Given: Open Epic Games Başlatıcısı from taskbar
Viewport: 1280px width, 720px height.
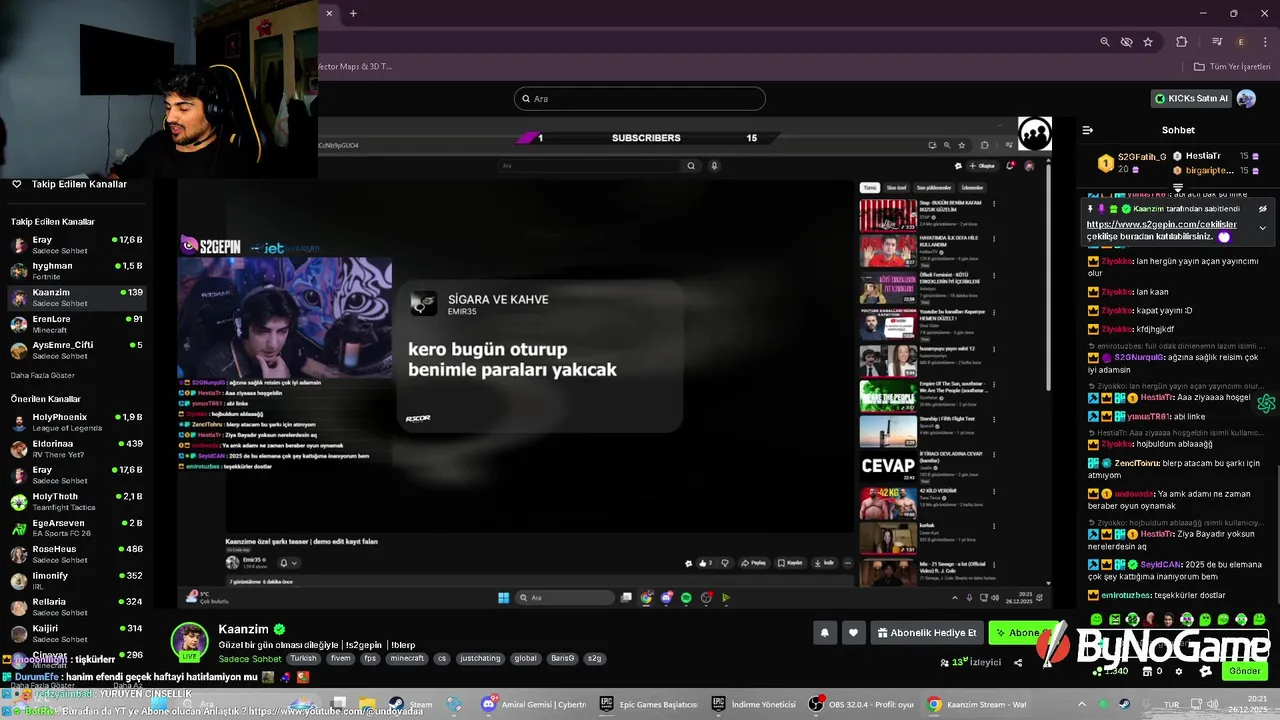Looking at the screenshot, I should (x=648, y=704).
